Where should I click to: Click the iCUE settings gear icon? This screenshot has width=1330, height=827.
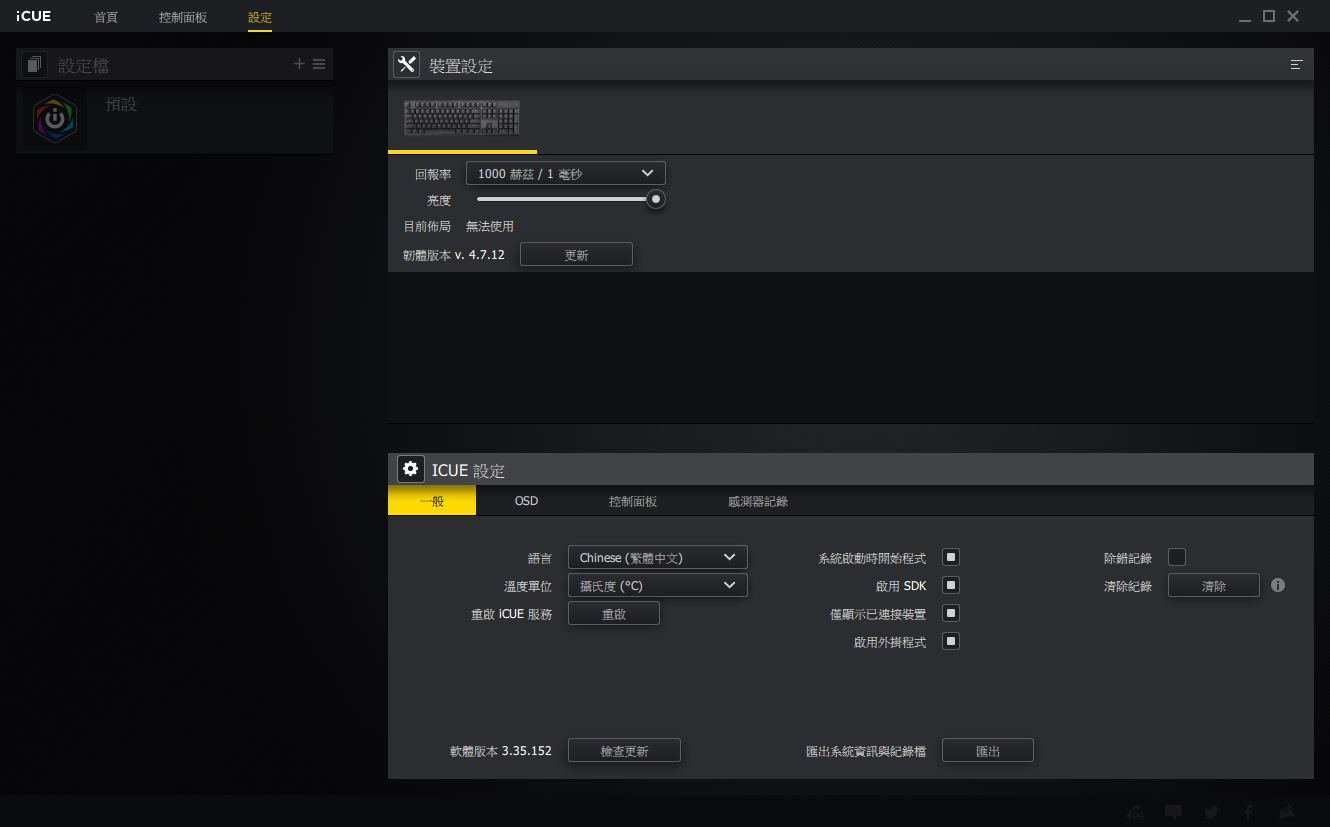coord(410,469)
